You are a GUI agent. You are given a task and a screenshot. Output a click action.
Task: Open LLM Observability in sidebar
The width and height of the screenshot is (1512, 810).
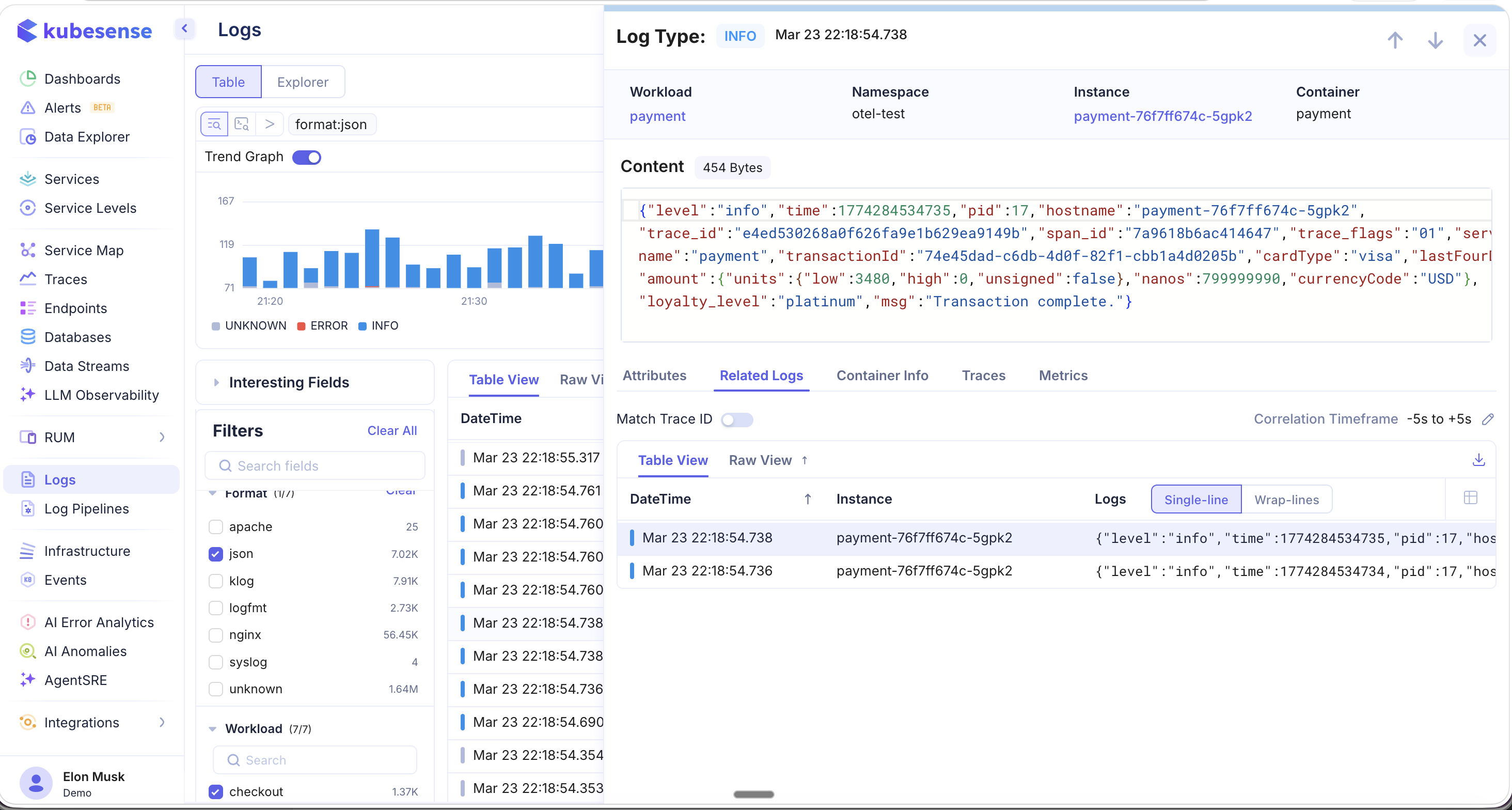coord(101,395)
